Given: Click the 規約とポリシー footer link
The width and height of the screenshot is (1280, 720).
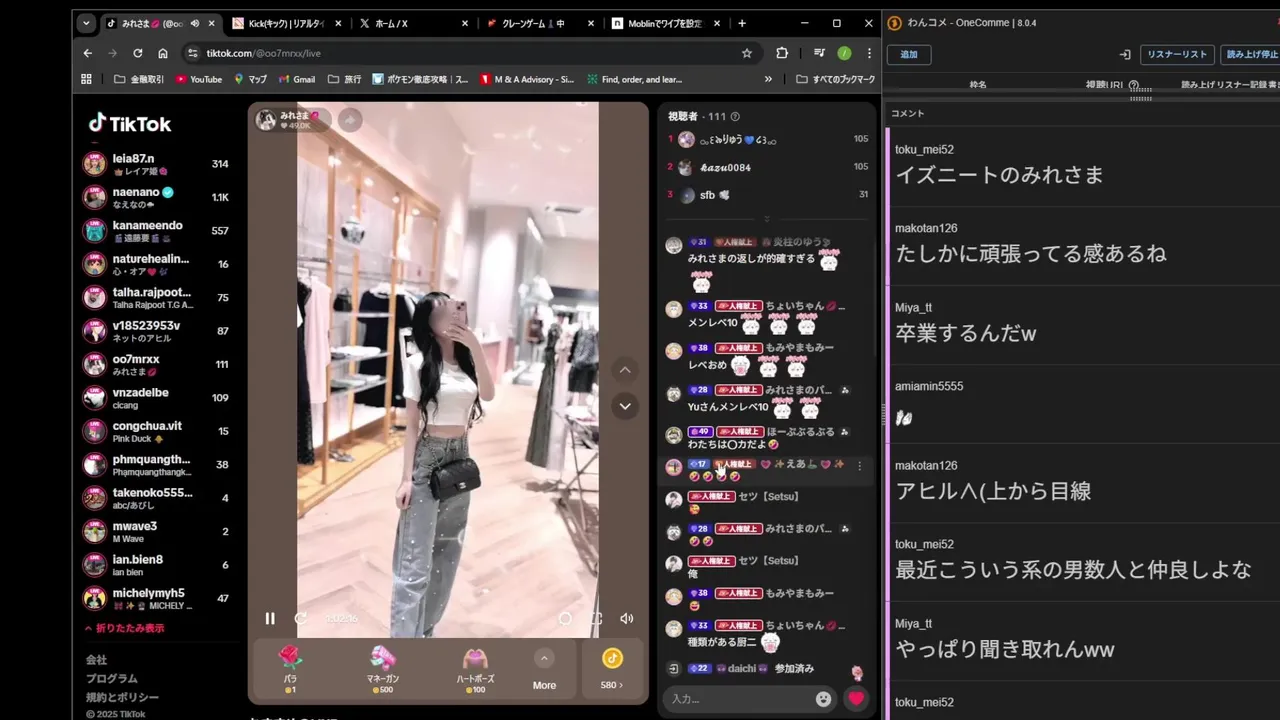Looking at the screenshot, I should click(122, 697).
